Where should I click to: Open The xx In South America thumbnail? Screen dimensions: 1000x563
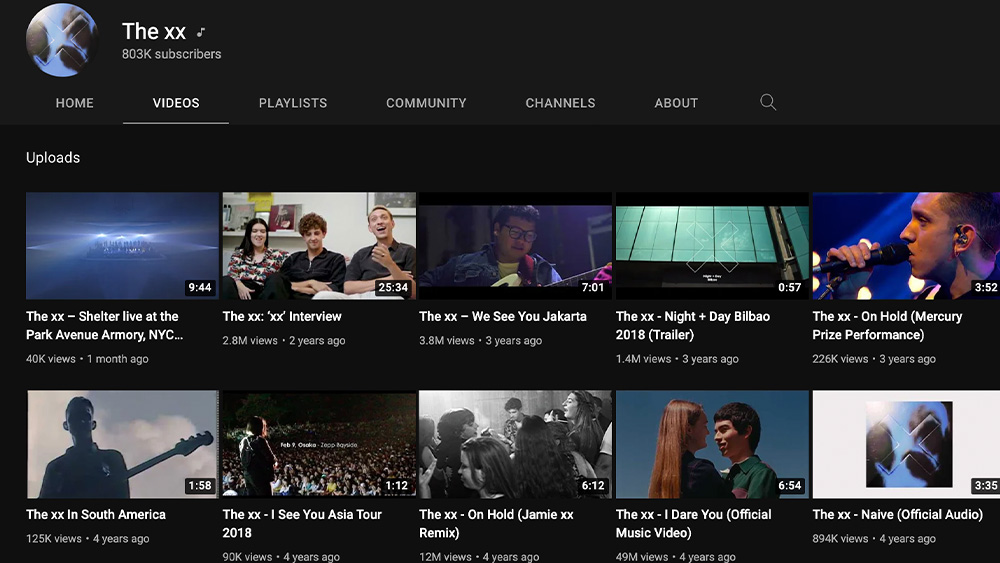click(x=122, y=444)
